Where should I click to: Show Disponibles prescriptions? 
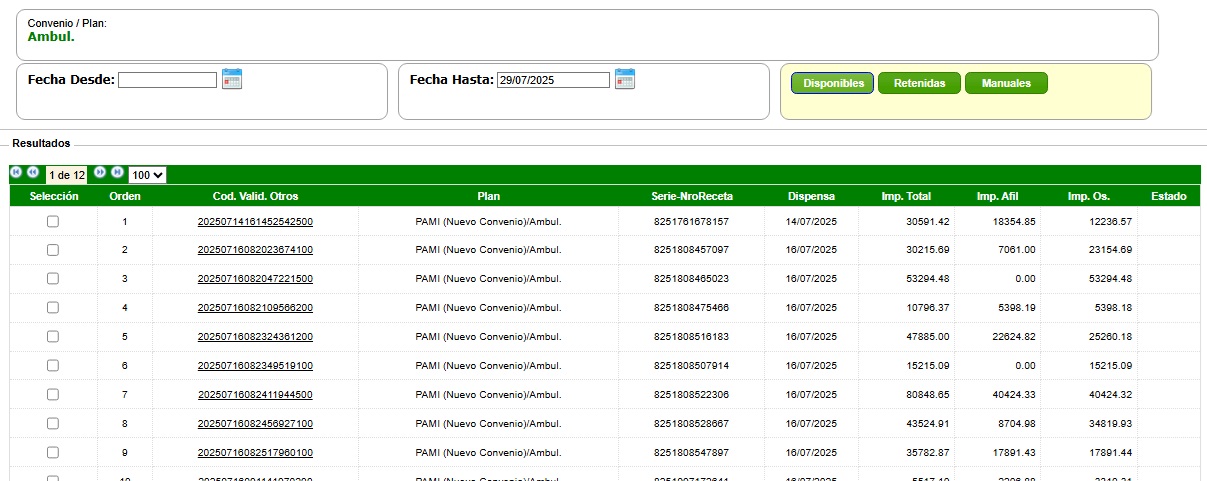tap(833, 83)
